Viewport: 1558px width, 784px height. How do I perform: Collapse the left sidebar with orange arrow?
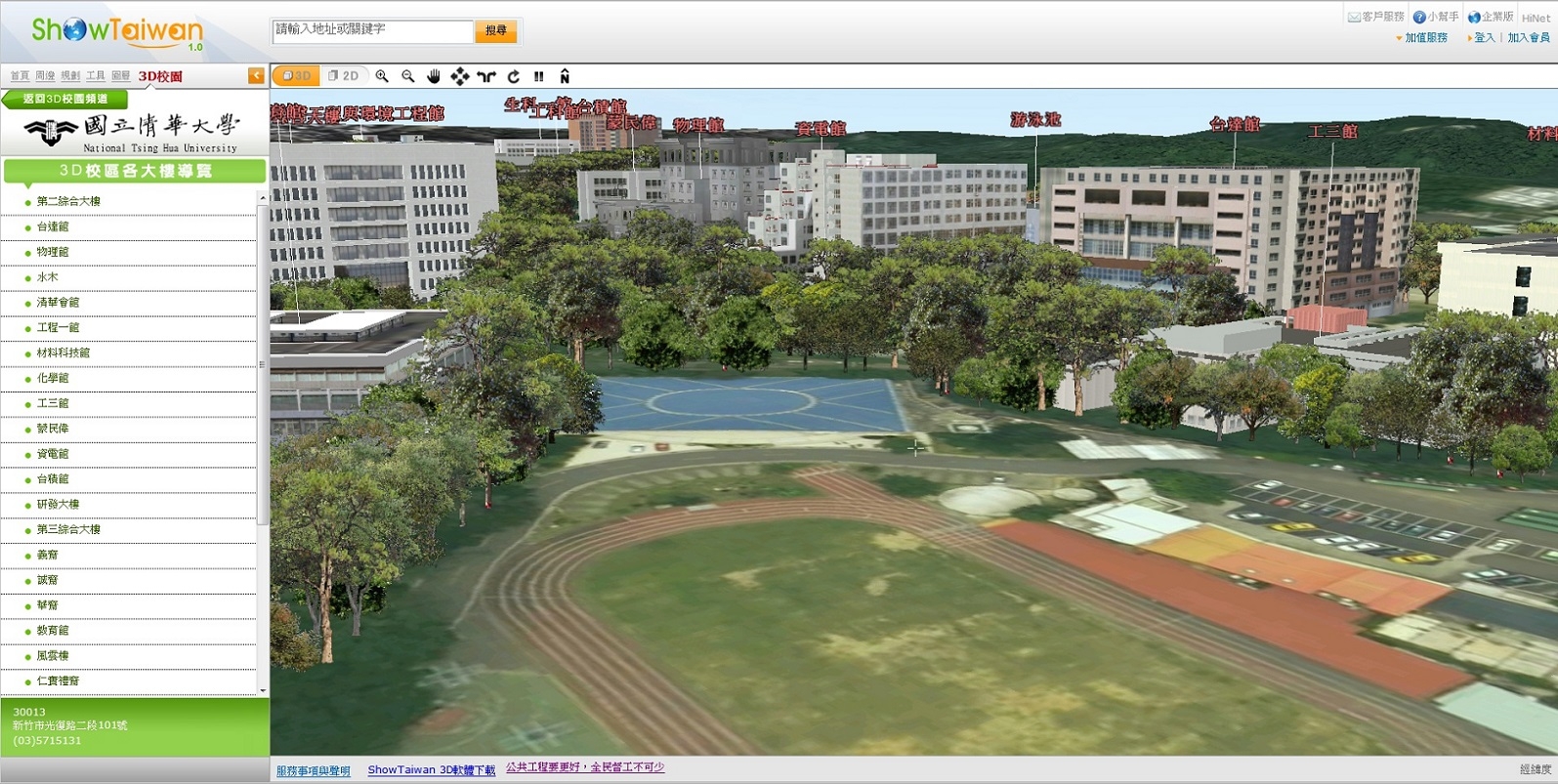click(256, 75)
